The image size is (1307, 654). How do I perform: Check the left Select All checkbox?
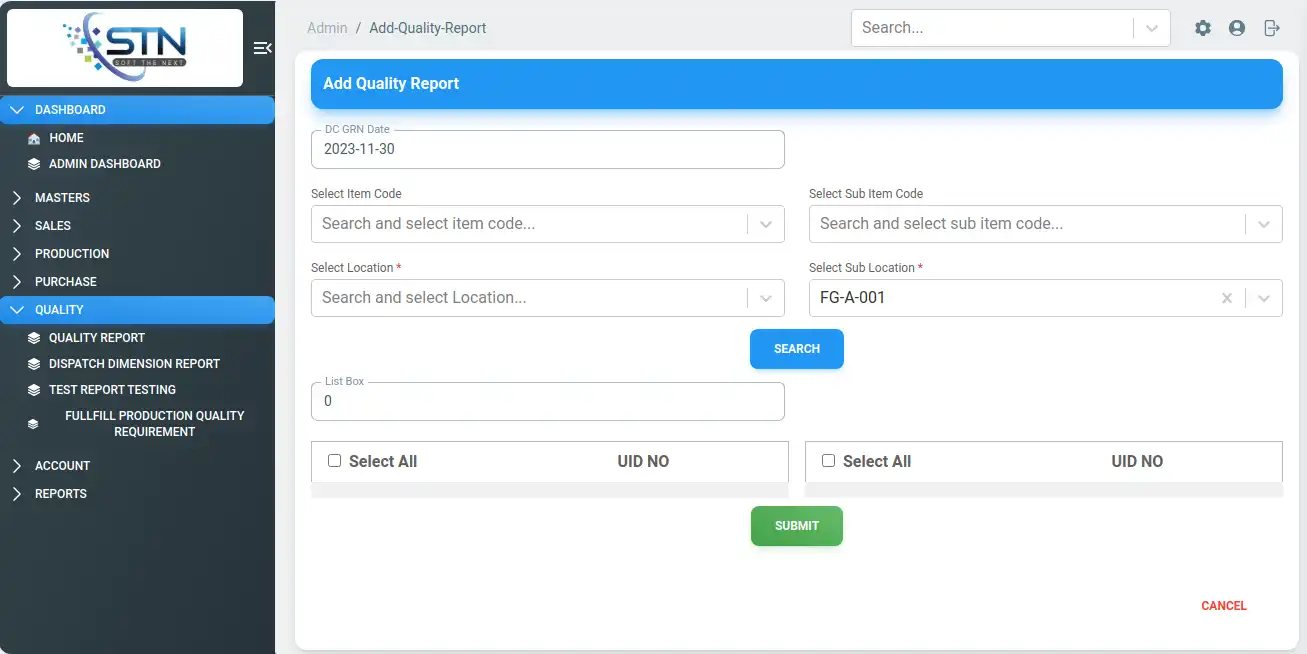pyautogui.click(x=335, y=461)
